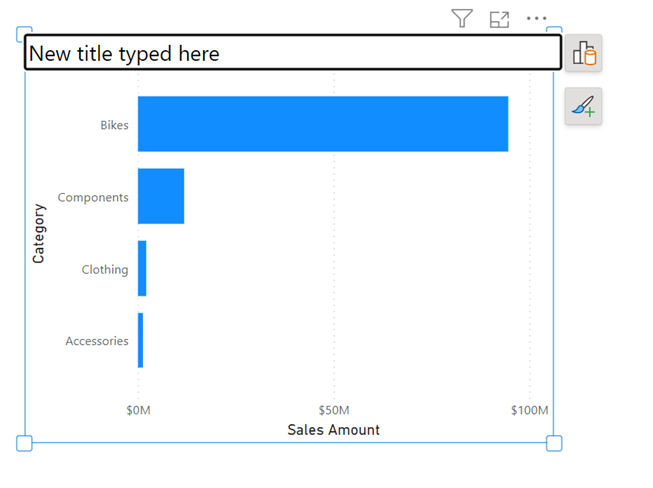Open the More options ellipsis menu

(x=537, y=18)
